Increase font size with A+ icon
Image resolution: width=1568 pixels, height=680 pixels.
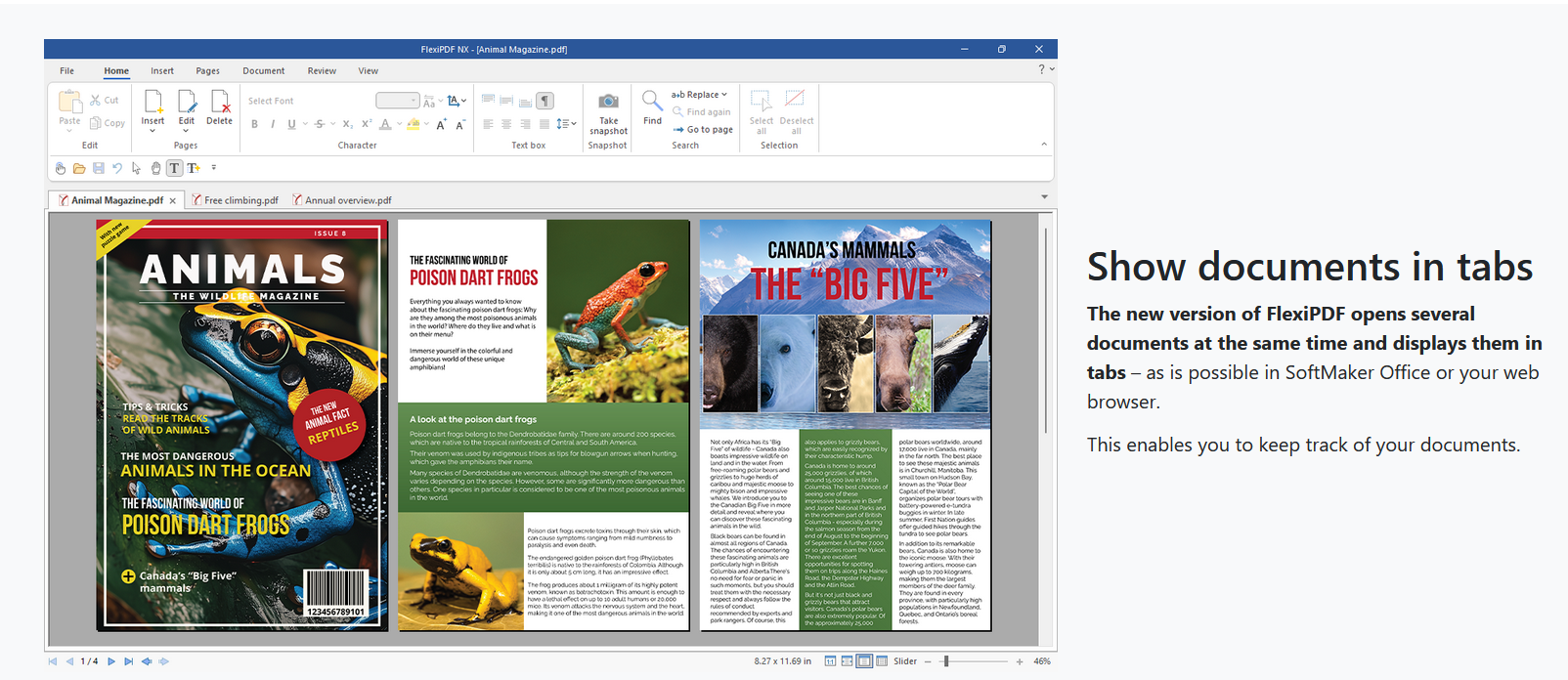[x=442, y=124]
